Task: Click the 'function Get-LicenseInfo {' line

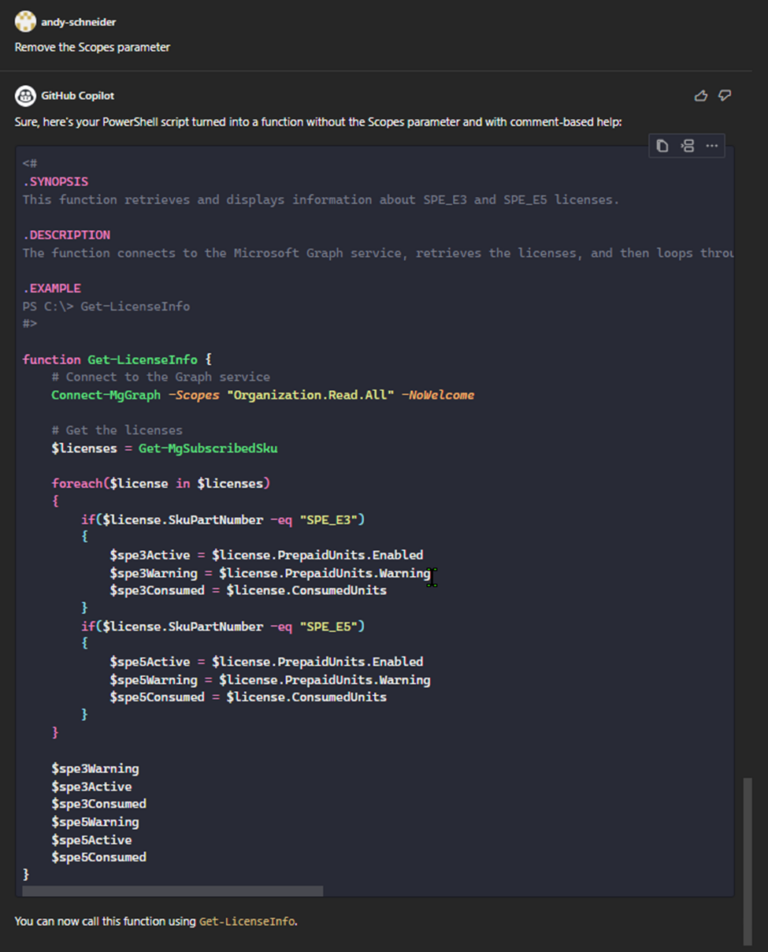Action: (117, 359)
